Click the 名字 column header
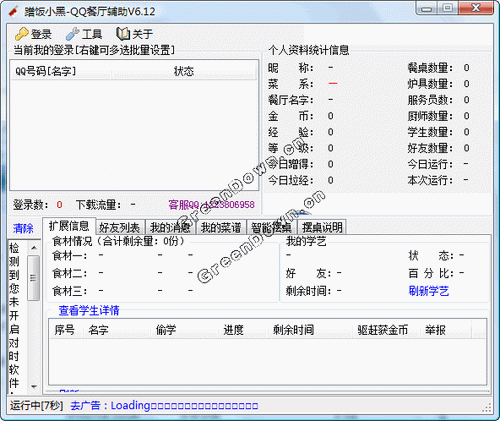500x421 pixels. tap(117, 330)
